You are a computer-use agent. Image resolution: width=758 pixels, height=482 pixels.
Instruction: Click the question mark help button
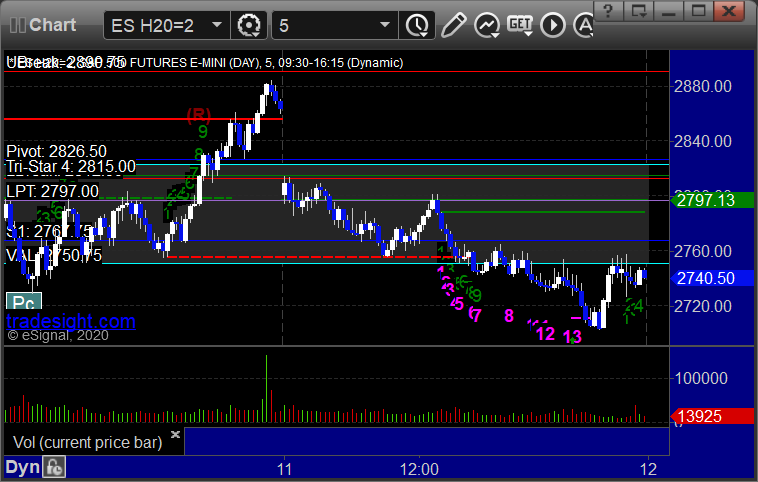tap(608, 10)
